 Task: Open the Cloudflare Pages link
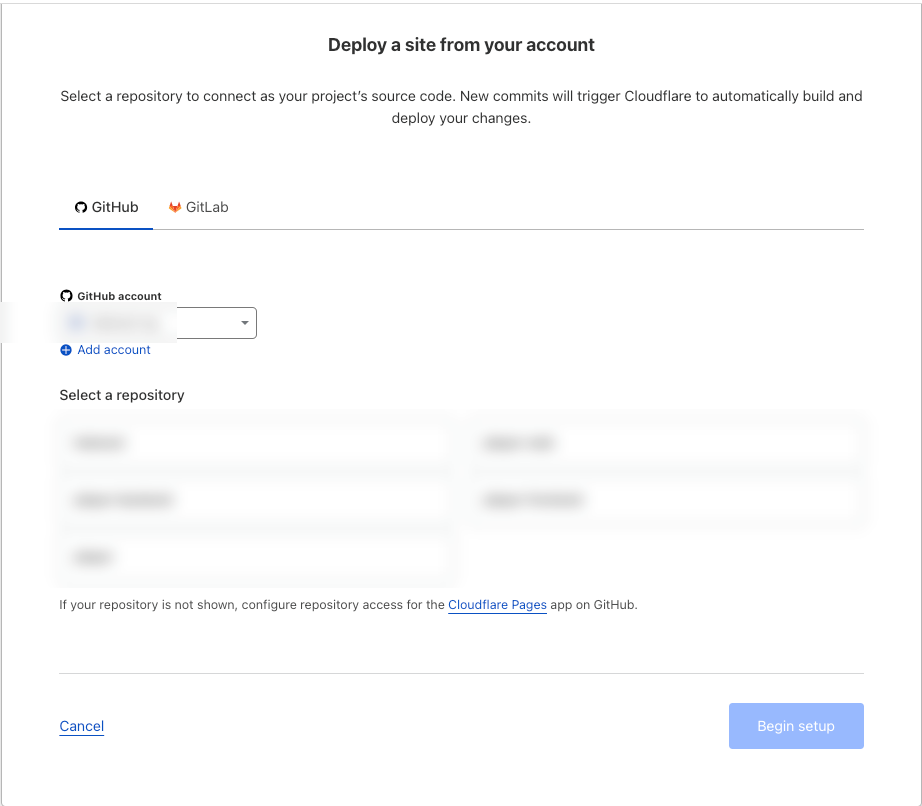point(497,605)
